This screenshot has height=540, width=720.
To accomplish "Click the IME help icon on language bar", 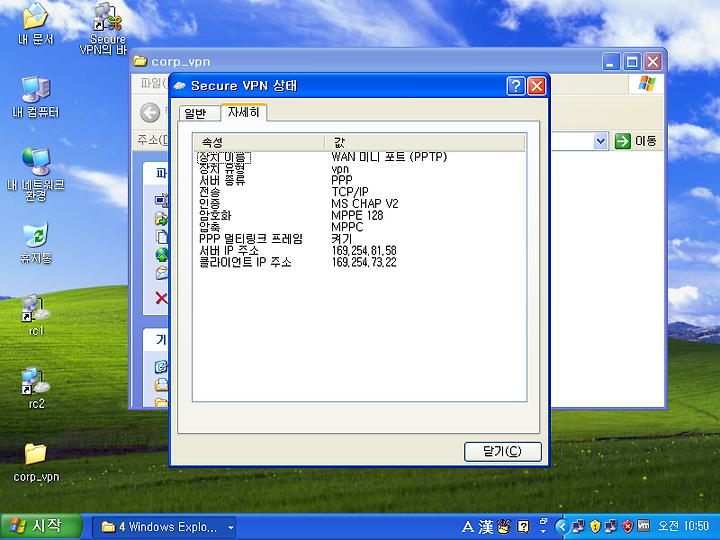I will (x=523, y=526).
